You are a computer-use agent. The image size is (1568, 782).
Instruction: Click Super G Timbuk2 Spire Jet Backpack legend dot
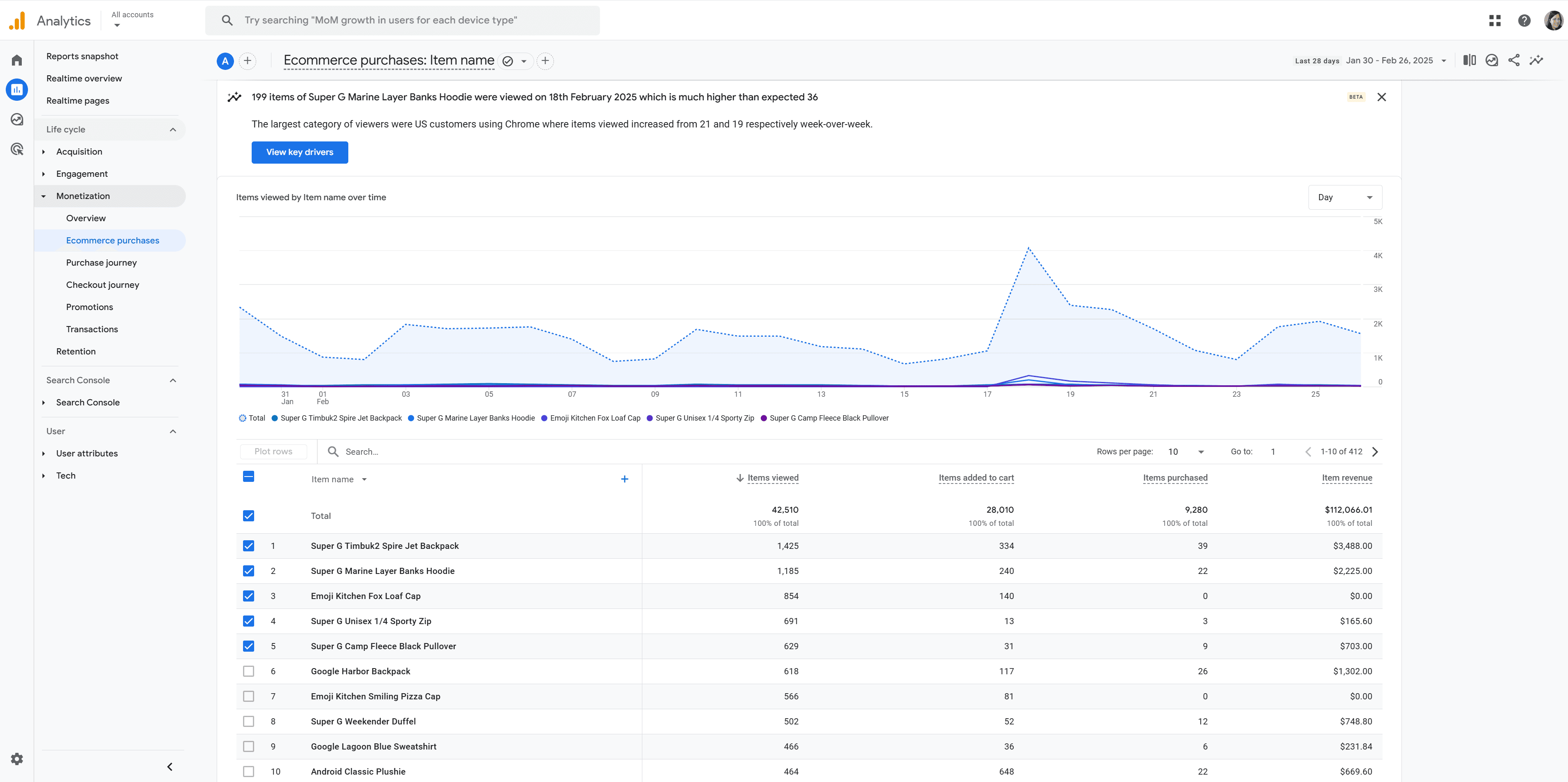click(275, 418)
